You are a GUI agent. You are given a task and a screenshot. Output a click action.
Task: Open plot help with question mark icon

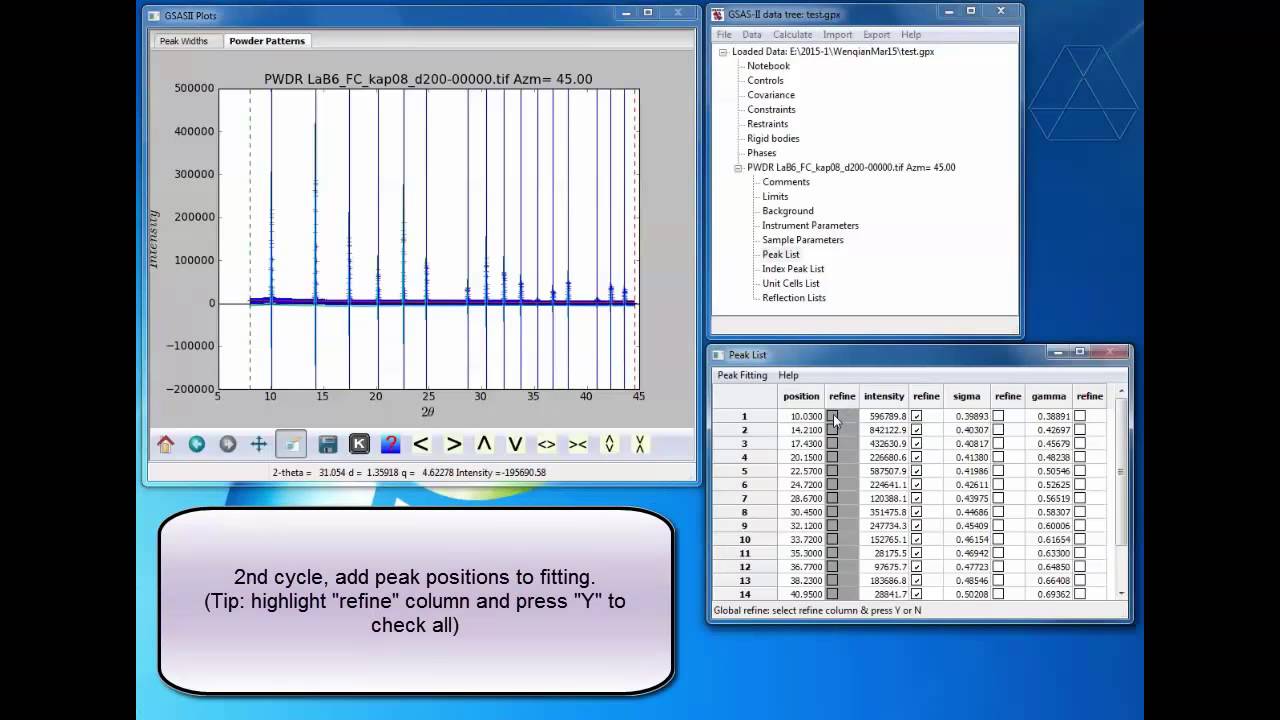[390, 444]
